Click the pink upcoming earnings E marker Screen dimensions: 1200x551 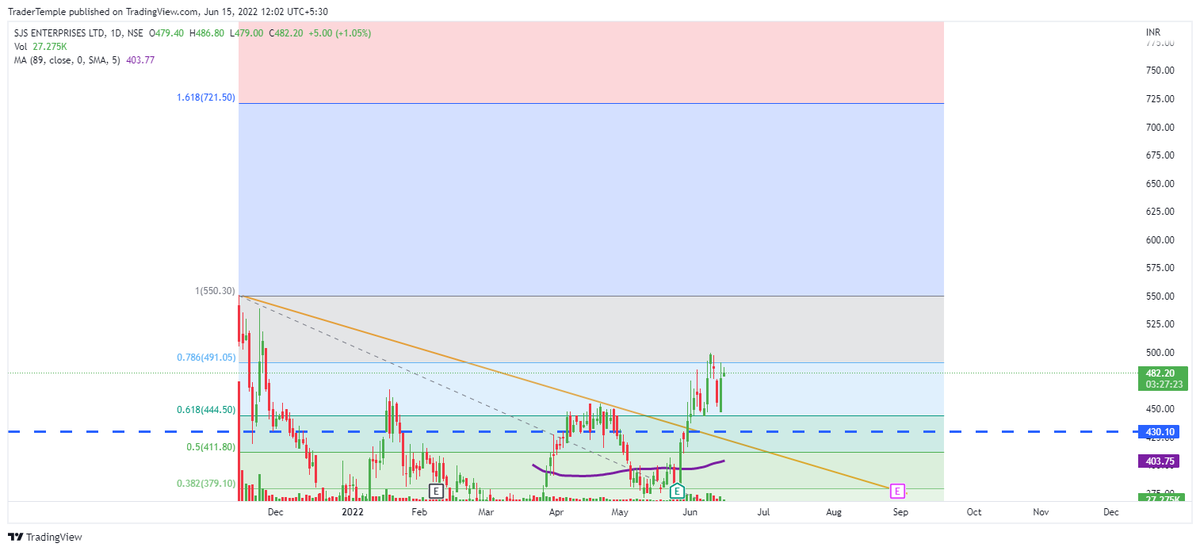(x=898, y=491)
